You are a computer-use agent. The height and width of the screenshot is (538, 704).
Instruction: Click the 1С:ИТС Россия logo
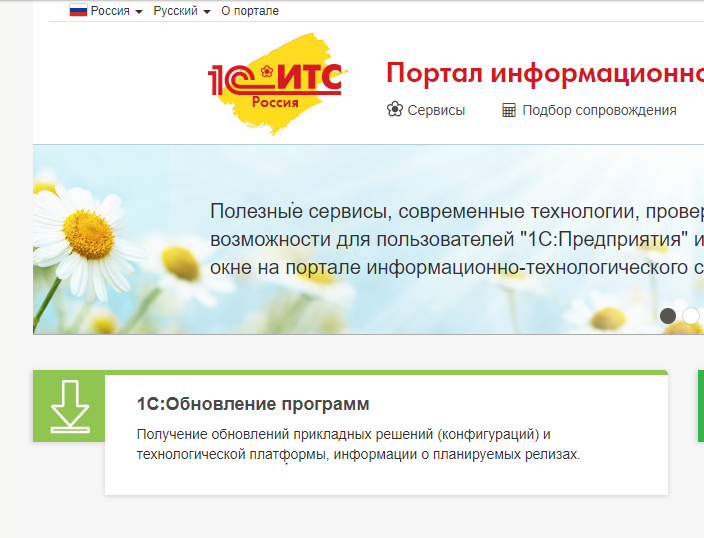(277, 84)
